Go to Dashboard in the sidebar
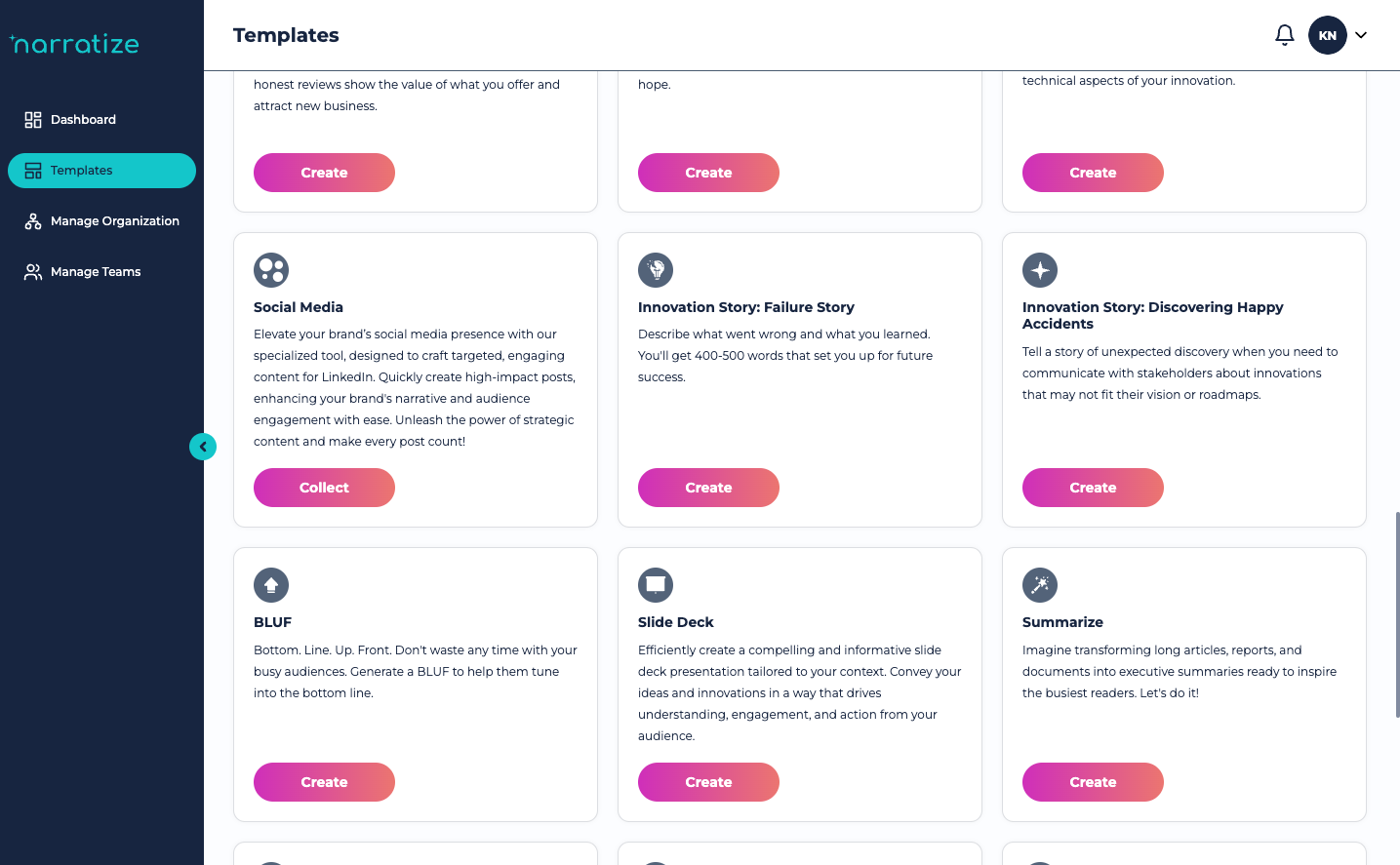 pyautogui.click(x=83, y=120)
